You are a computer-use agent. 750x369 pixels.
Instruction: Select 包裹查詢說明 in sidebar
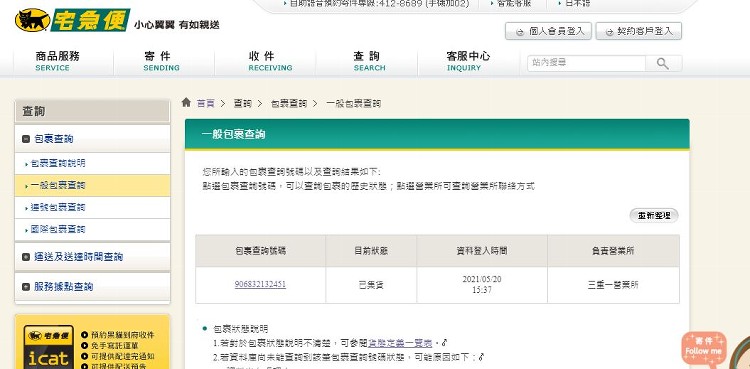[x=92, y=164]
